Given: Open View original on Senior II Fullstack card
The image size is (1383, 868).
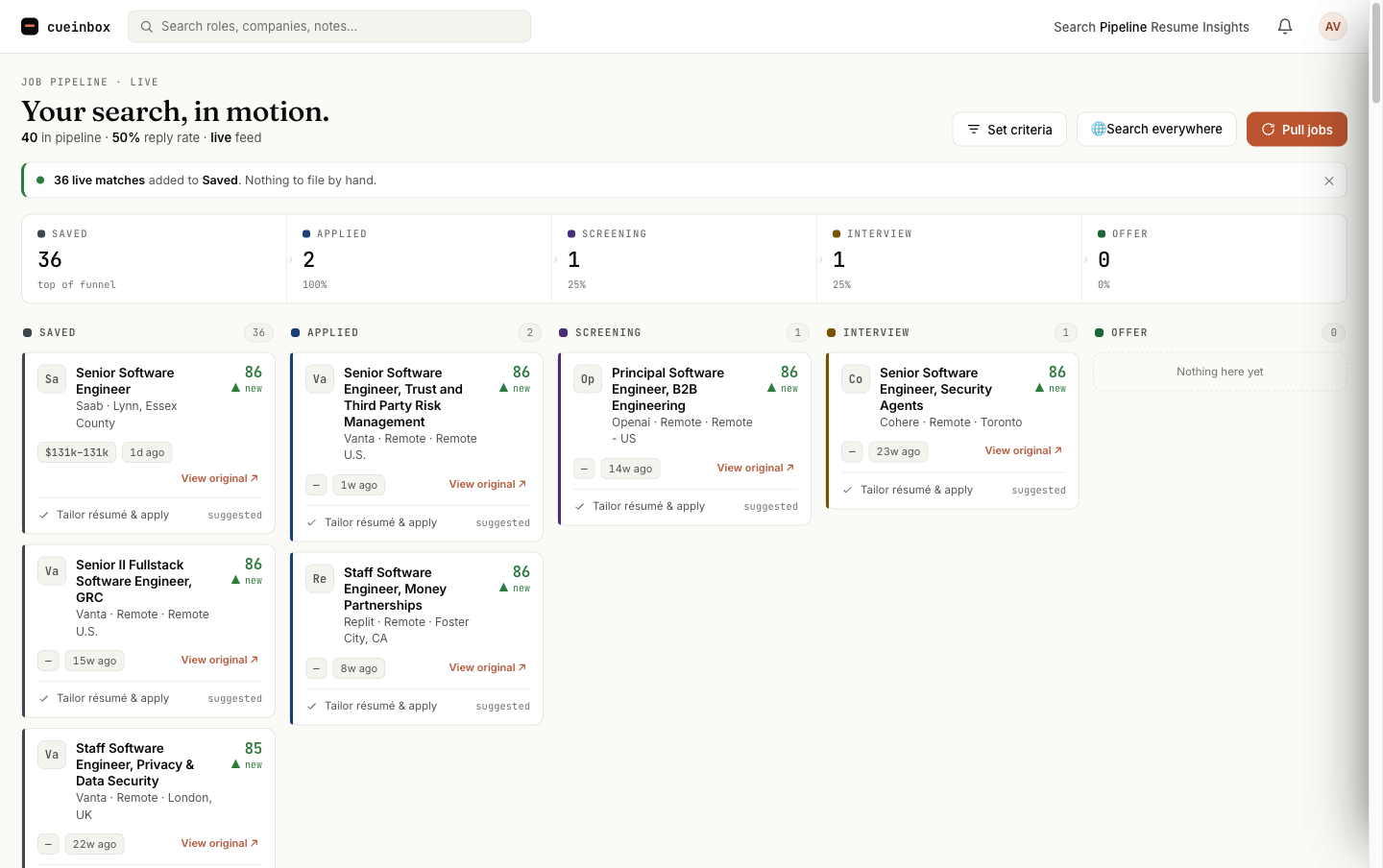Looking at the screenshot, I should pyautogui.click(x=220, y=660).
